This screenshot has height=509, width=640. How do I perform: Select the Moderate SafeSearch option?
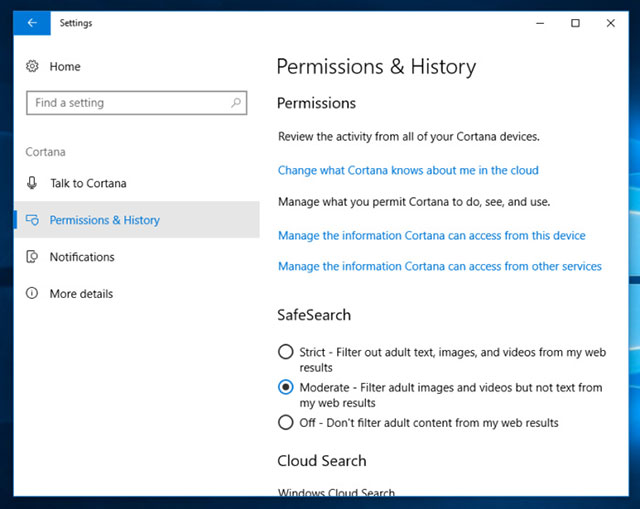pyautogui.click(x=286, y=387)
